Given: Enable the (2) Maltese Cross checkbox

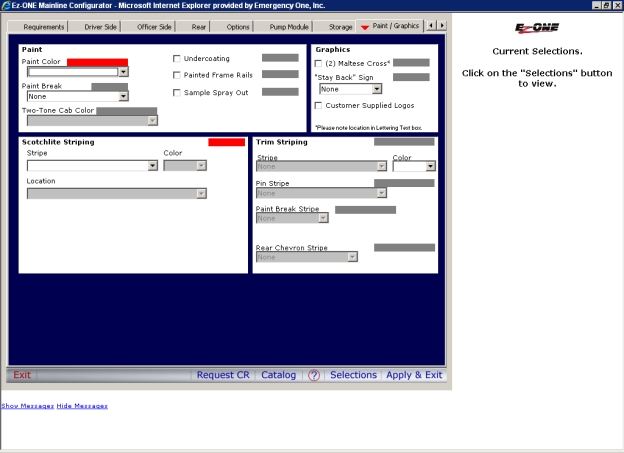Looking at the screenshot, I should 318,64.
